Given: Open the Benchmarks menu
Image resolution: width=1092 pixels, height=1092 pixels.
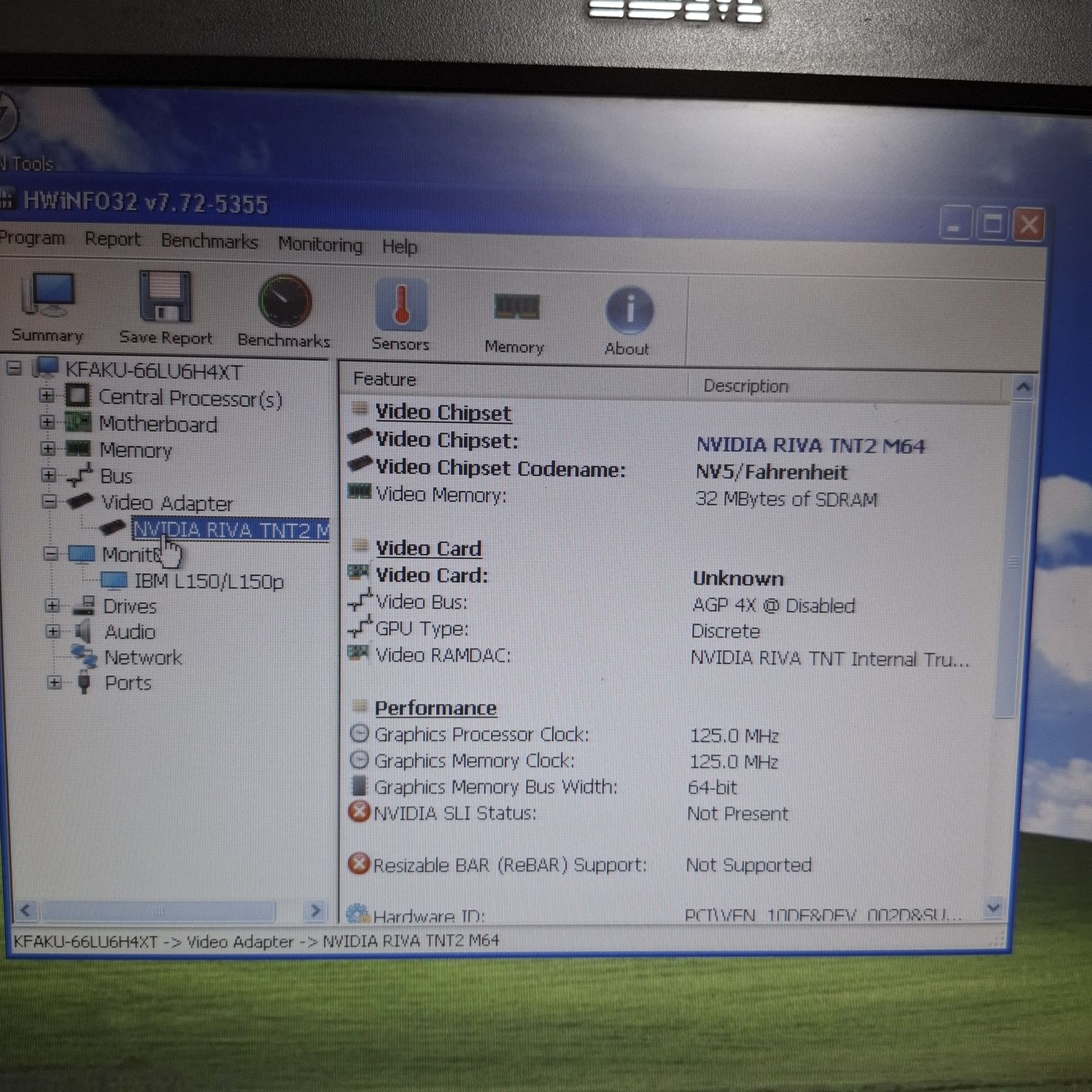Looking at the screenshot, I should click(209, 242).
